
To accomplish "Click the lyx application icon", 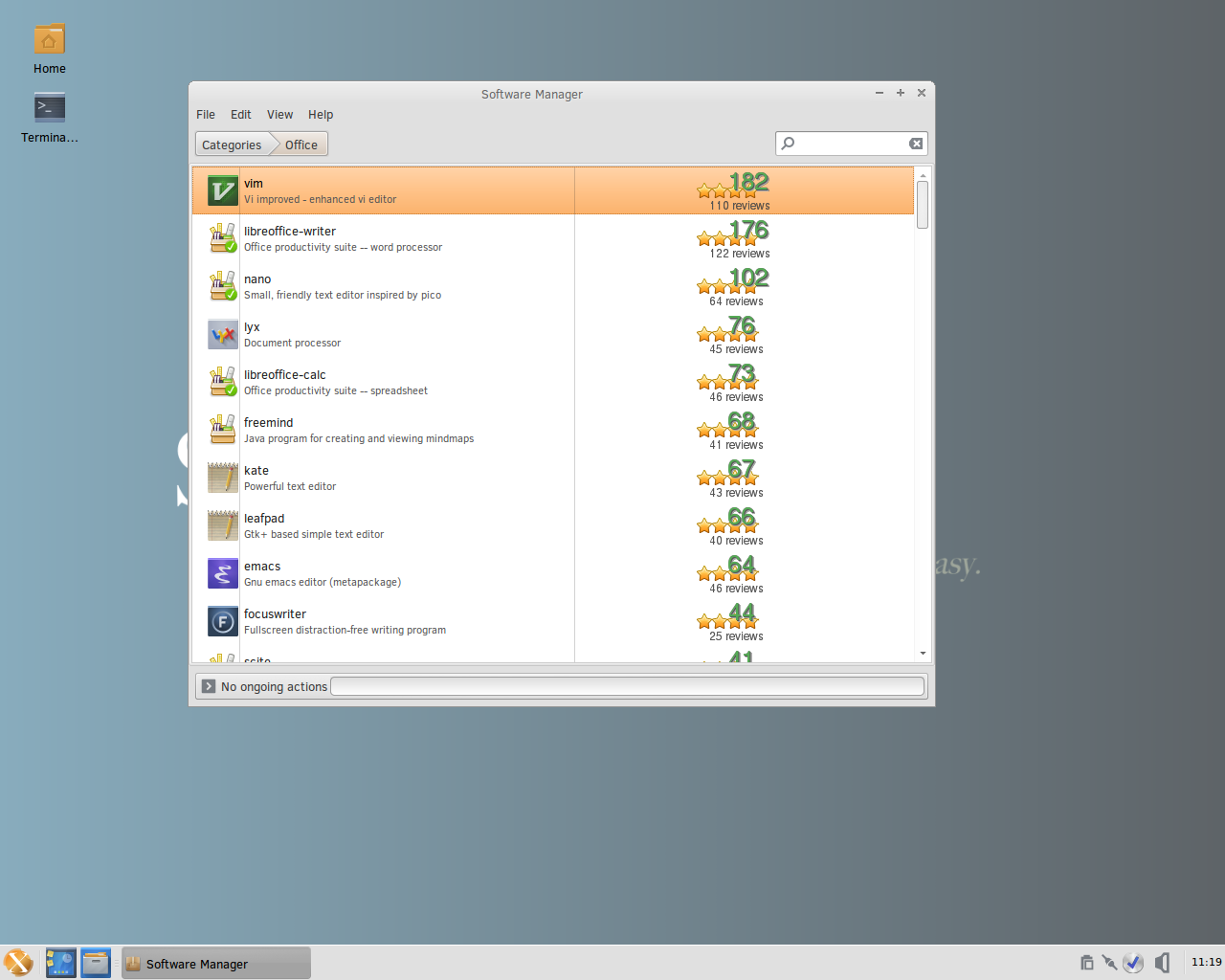I will [x=222, y=334].
